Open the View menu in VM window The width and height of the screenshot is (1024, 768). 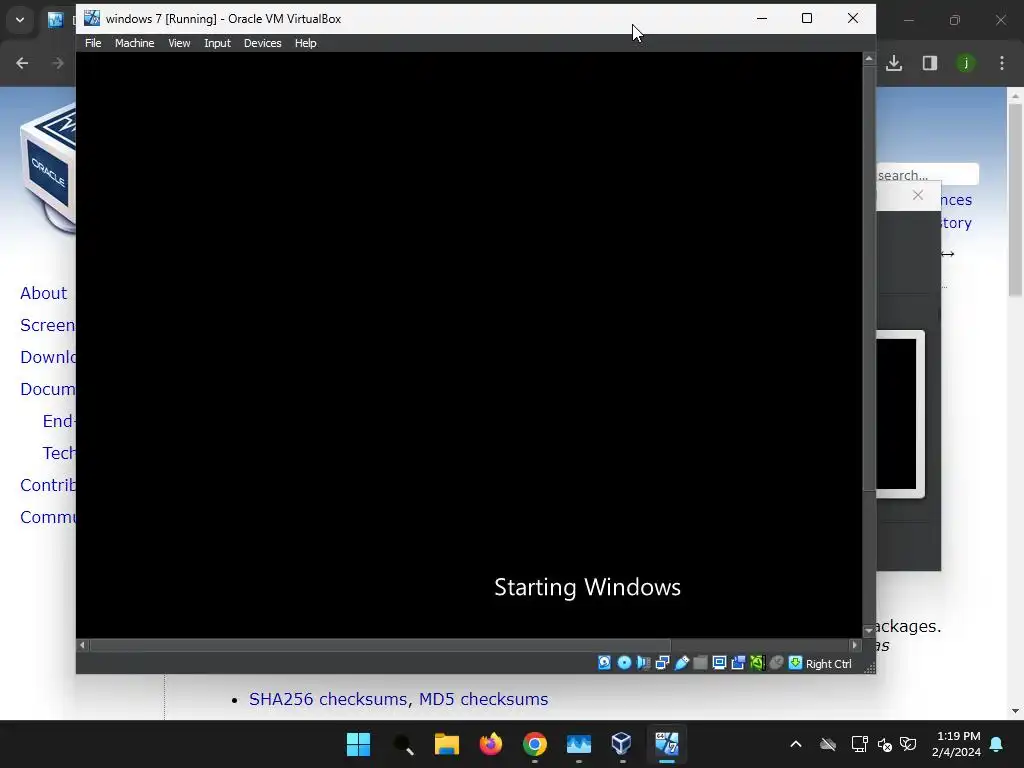tap(179, 43)
